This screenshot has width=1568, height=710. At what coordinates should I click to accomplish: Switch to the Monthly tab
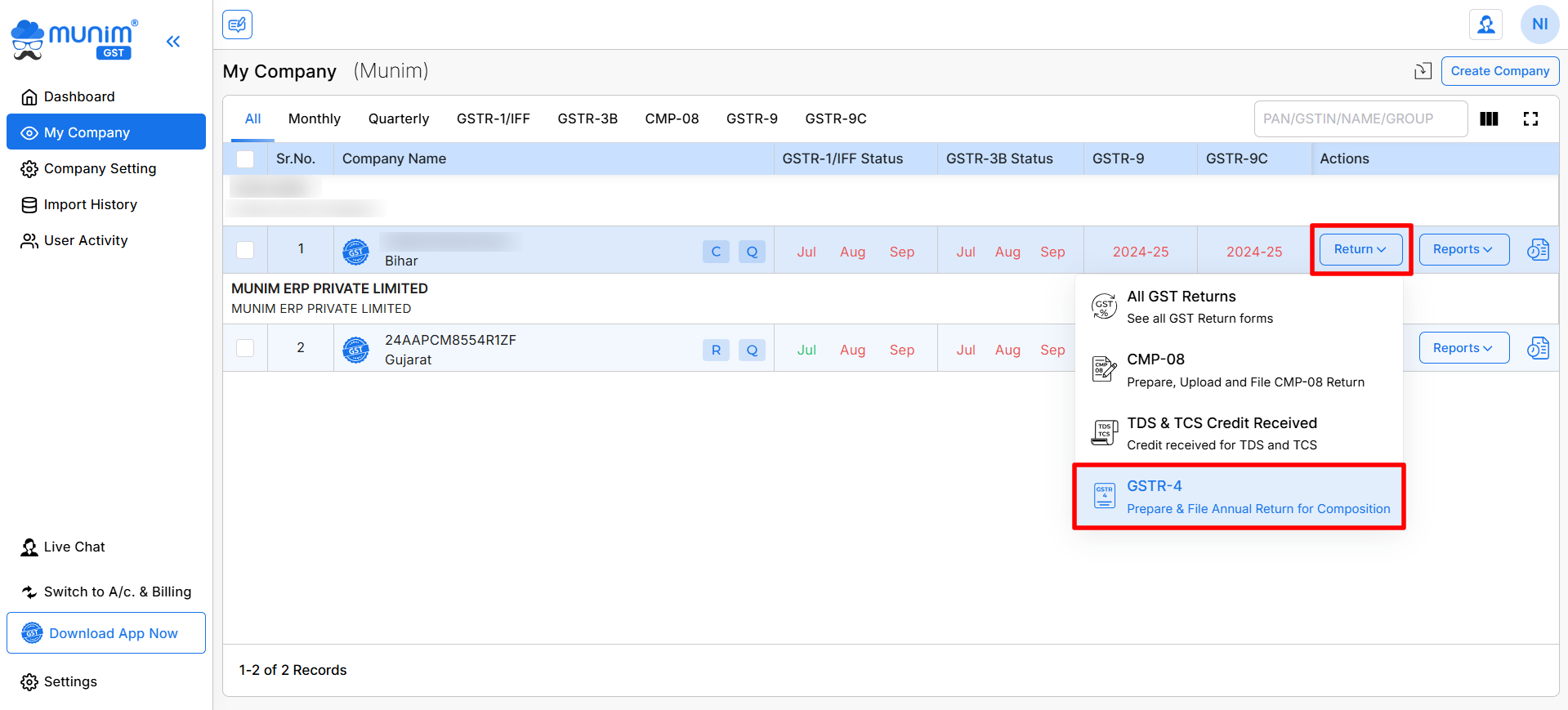pos(315,118)
